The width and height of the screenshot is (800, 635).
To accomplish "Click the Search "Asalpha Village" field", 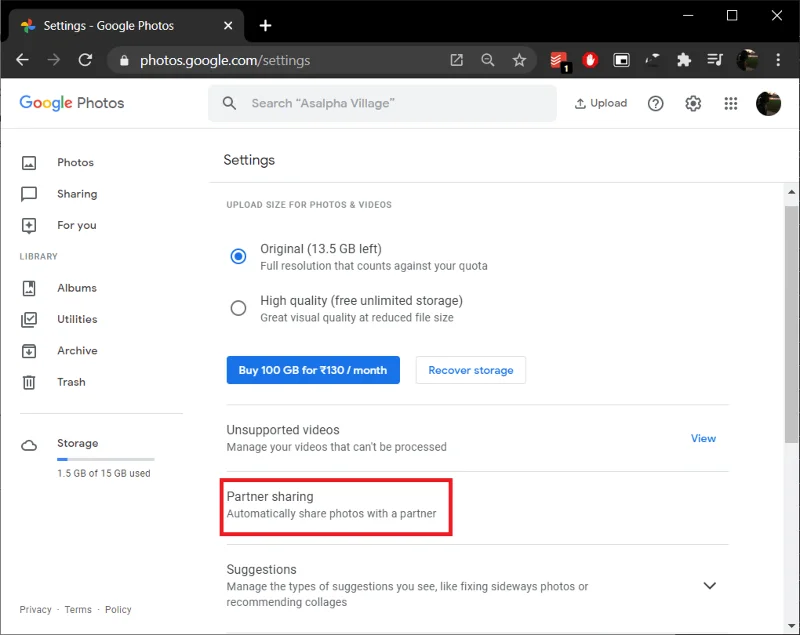I will 382,104.
